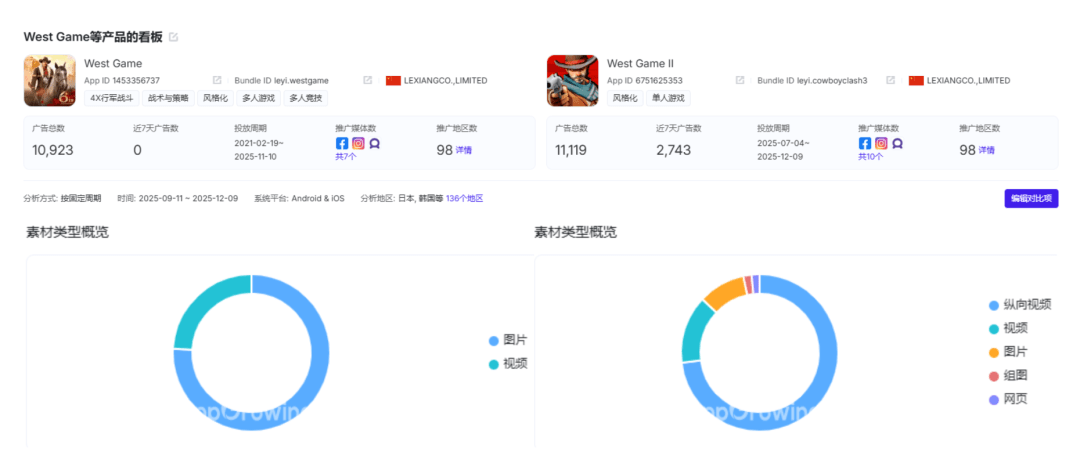The image size is (1080, 470).
Task: Click the edit icon beside the dashboard title
Action: [x=174, y=37]
